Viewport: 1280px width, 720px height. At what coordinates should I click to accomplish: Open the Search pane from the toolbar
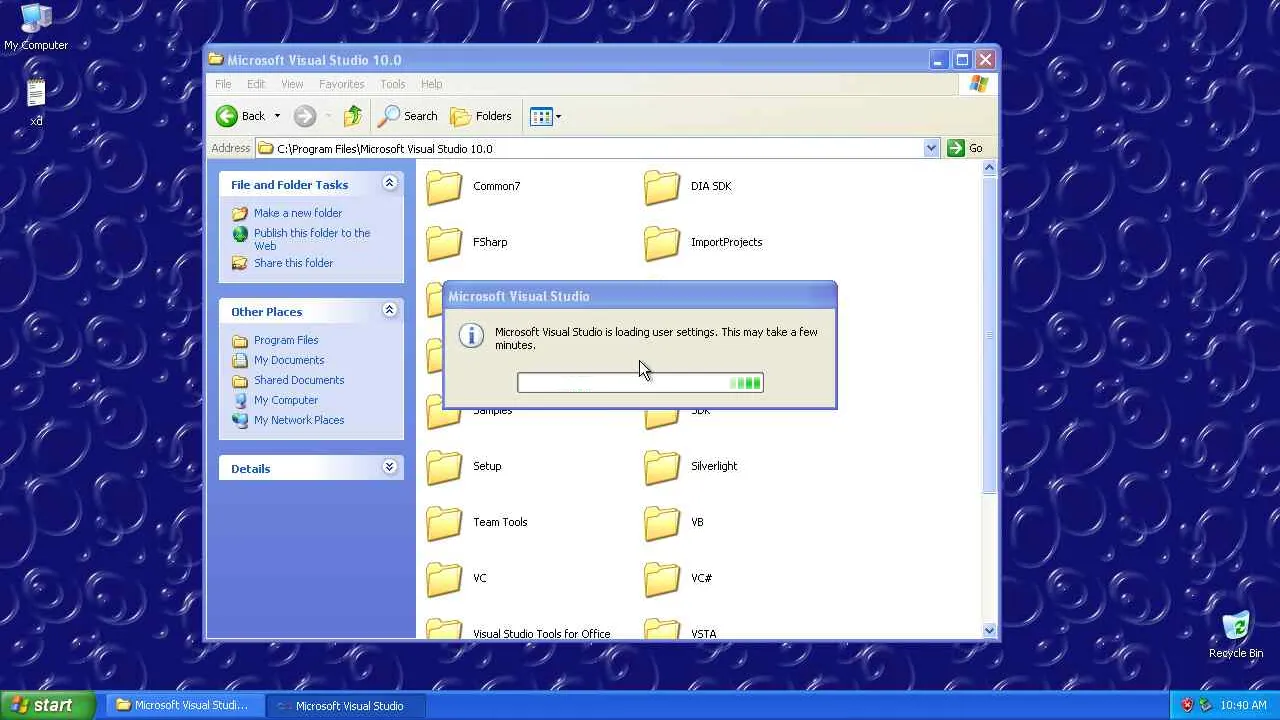[408, 116]
